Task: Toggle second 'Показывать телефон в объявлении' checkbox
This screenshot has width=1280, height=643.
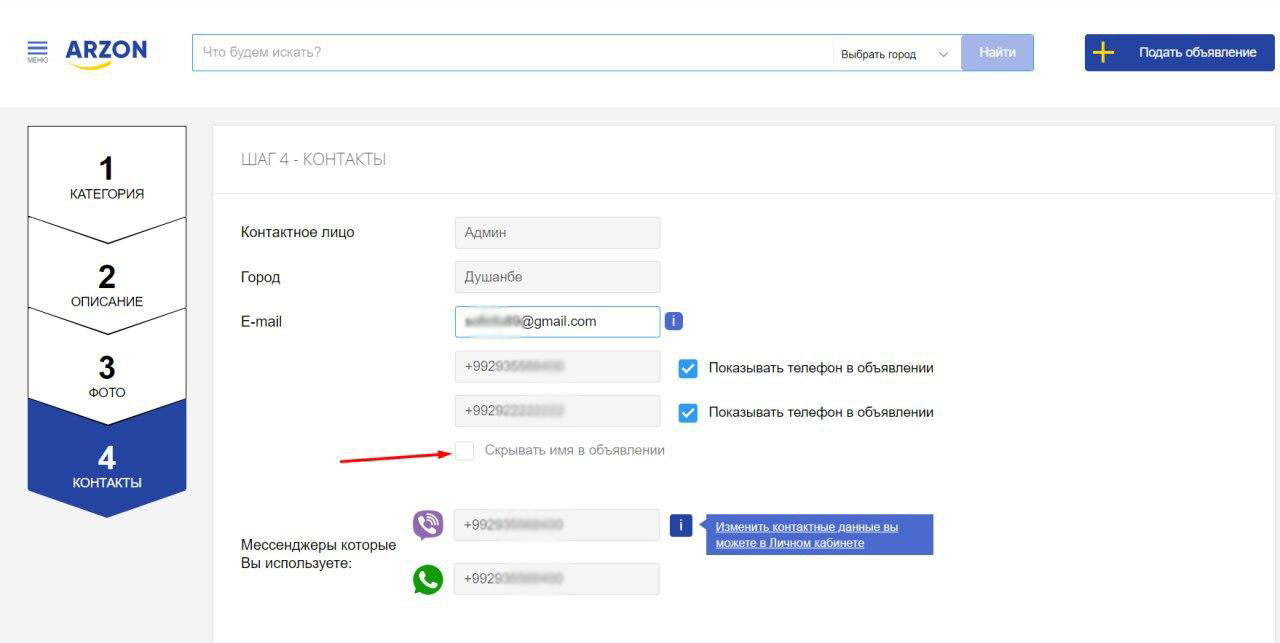Action: coord(688,412)
